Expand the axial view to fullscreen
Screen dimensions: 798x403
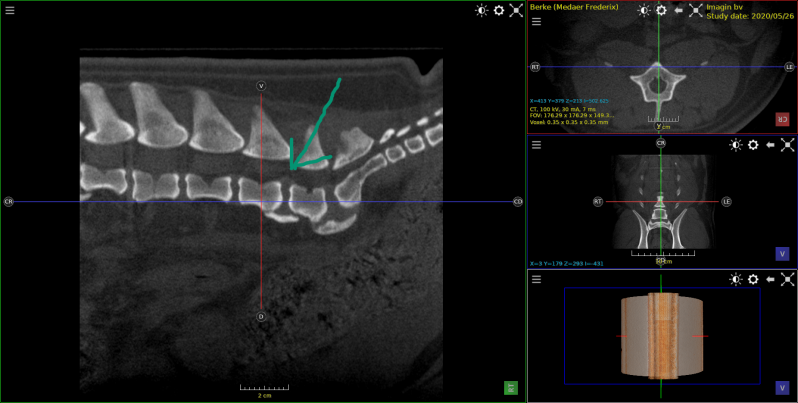pos(696,10)
